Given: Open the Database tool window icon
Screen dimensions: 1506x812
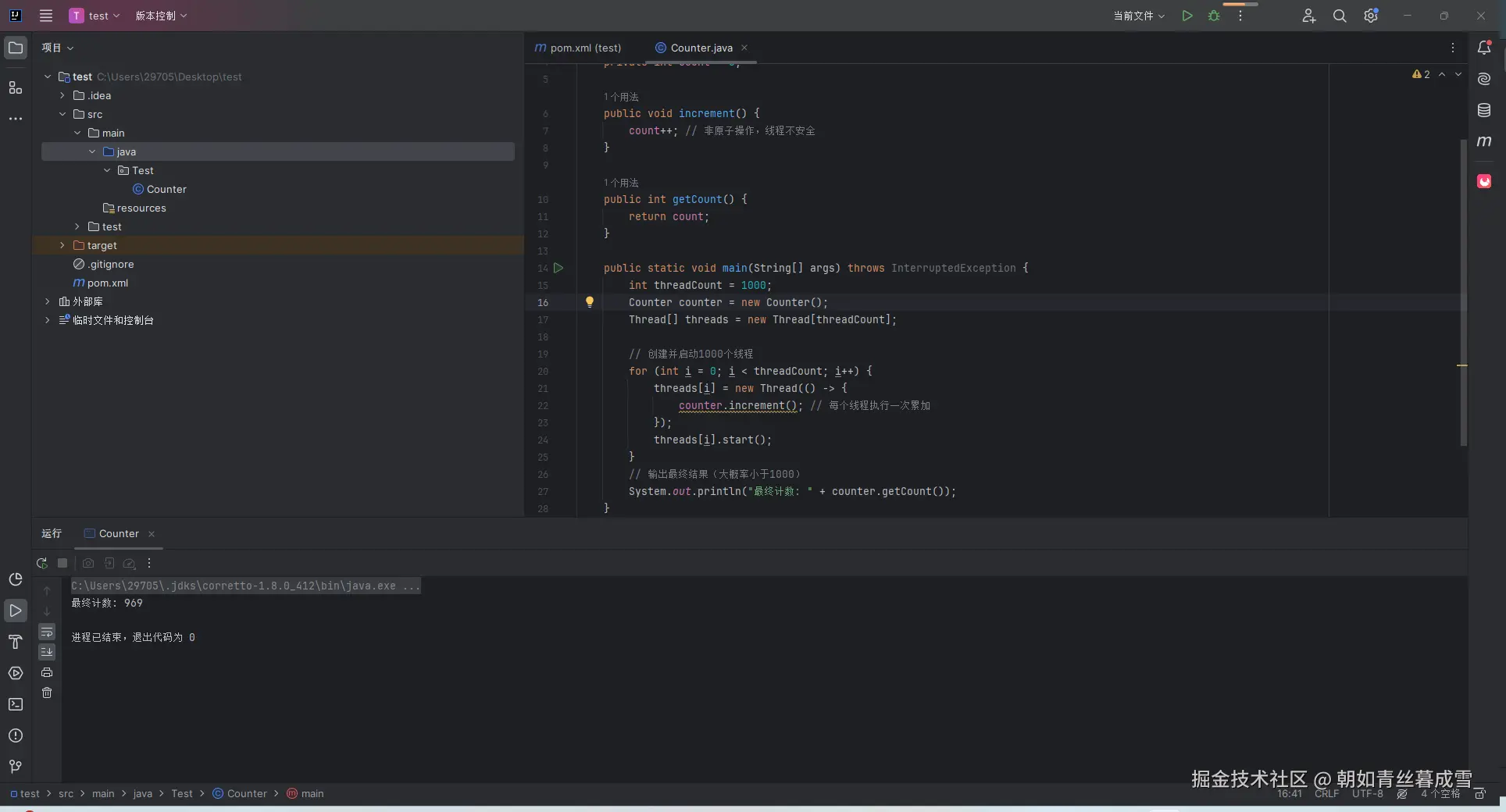Looking at the screenshot, I should tap(1484, 110).
